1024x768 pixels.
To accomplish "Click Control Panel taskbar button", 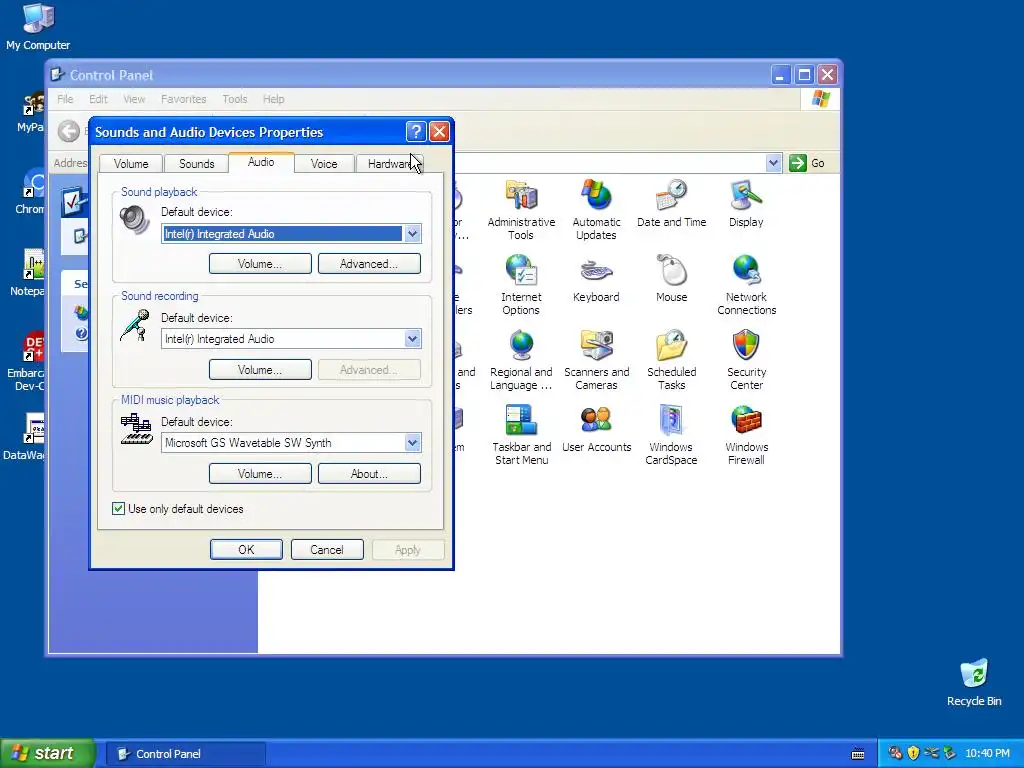I will click(185, 754).
